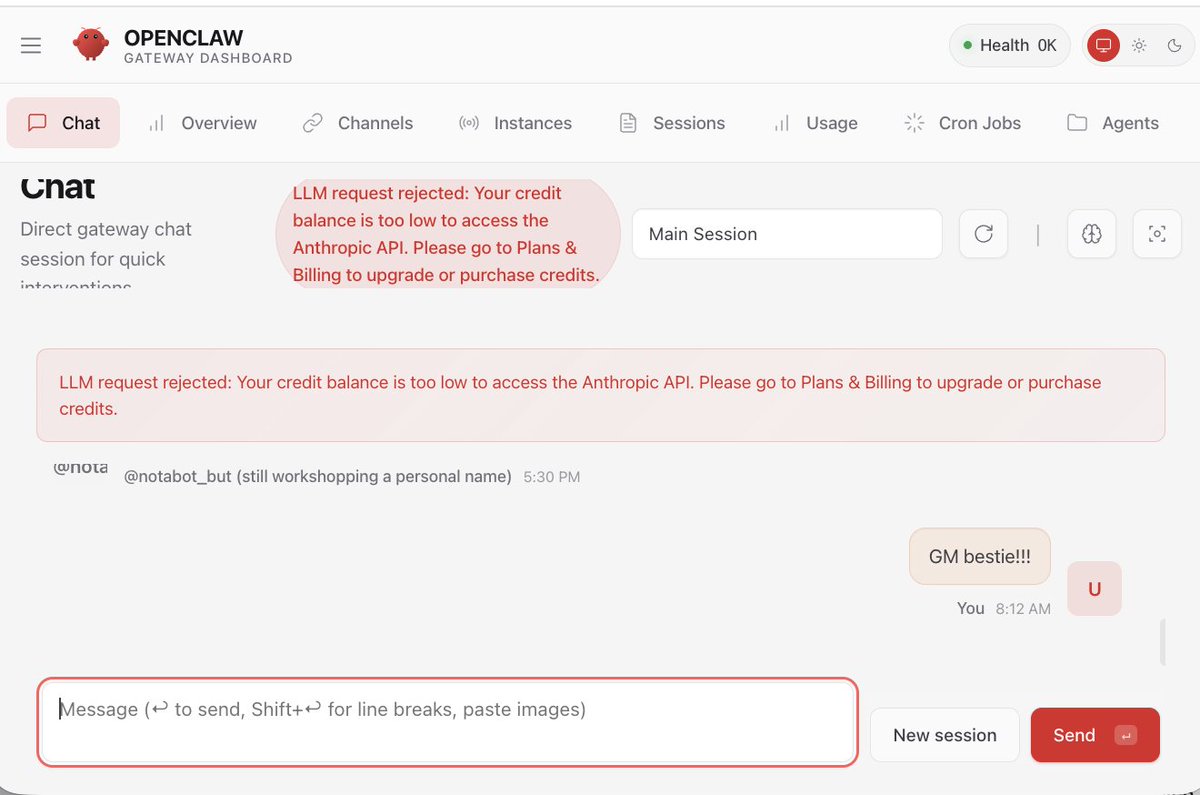1200x795 pixels.
Task: Click the refresh chat icon button
Action: 984,234
